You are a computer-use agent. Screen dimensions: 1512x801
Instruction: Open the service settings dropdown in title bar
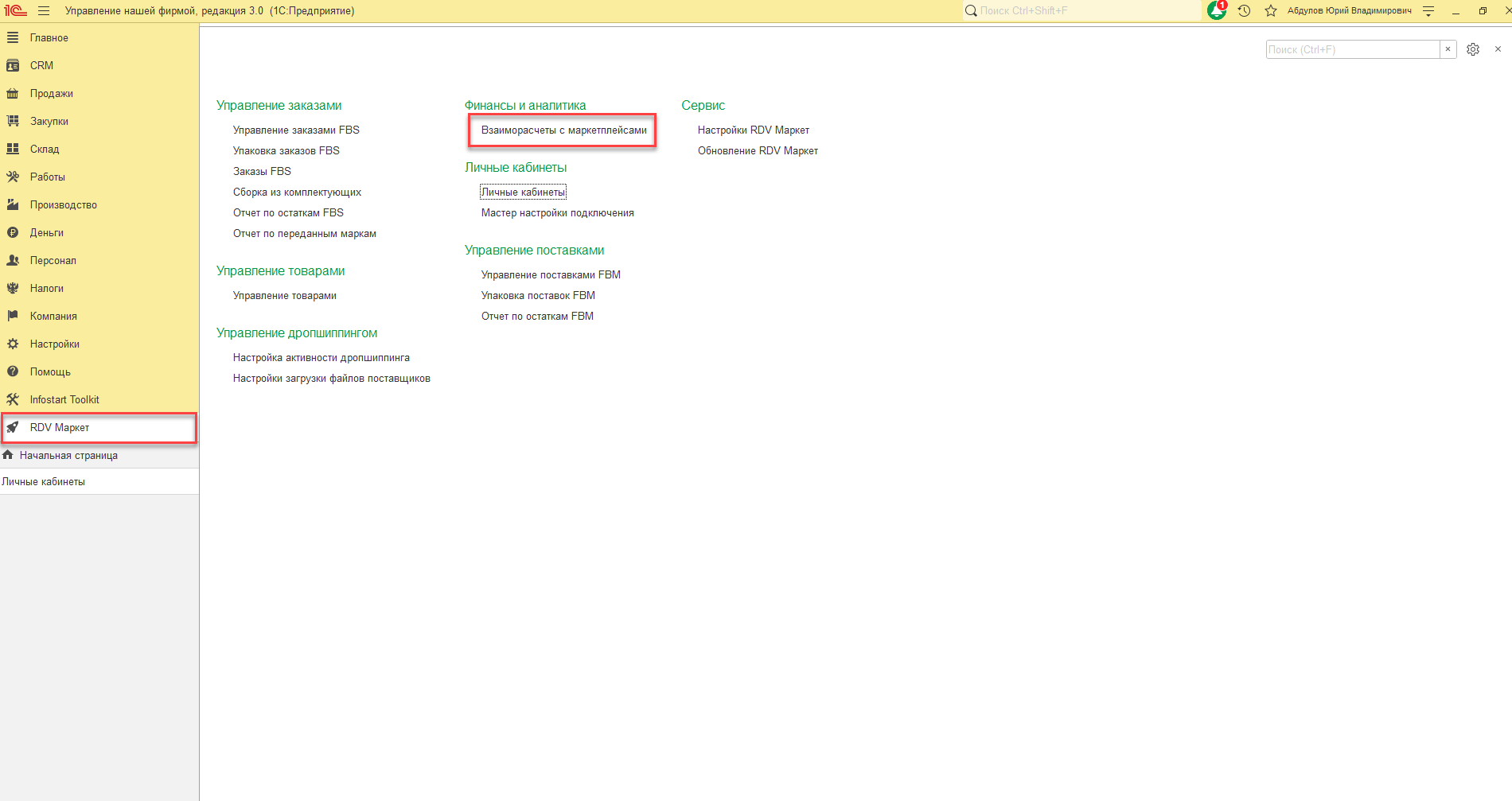(1428, 11)
